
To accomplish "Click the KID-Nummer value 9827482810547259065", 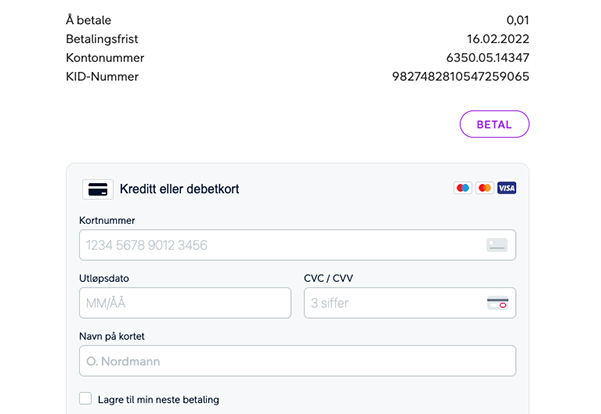I will pyautogui.click(x=460, y=77).
